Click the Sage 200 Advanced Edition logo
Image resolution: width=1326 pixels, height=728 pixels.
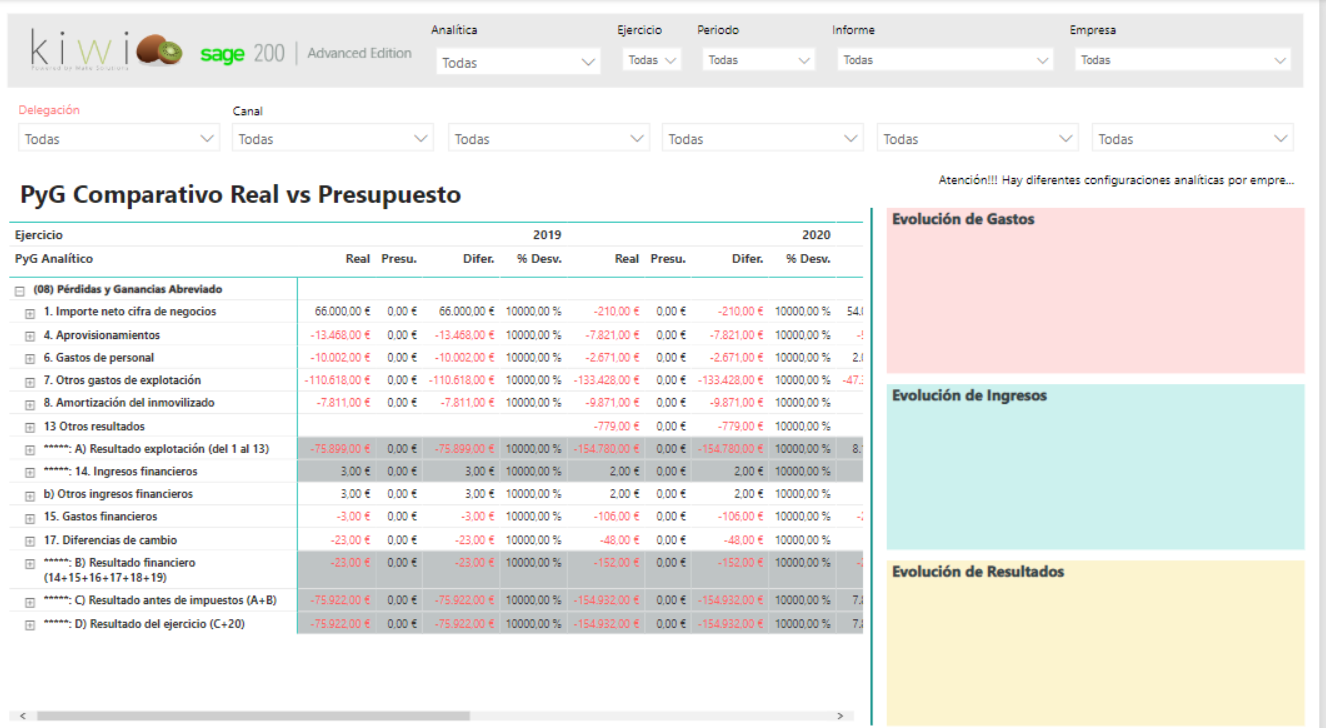tap(306, 54)
